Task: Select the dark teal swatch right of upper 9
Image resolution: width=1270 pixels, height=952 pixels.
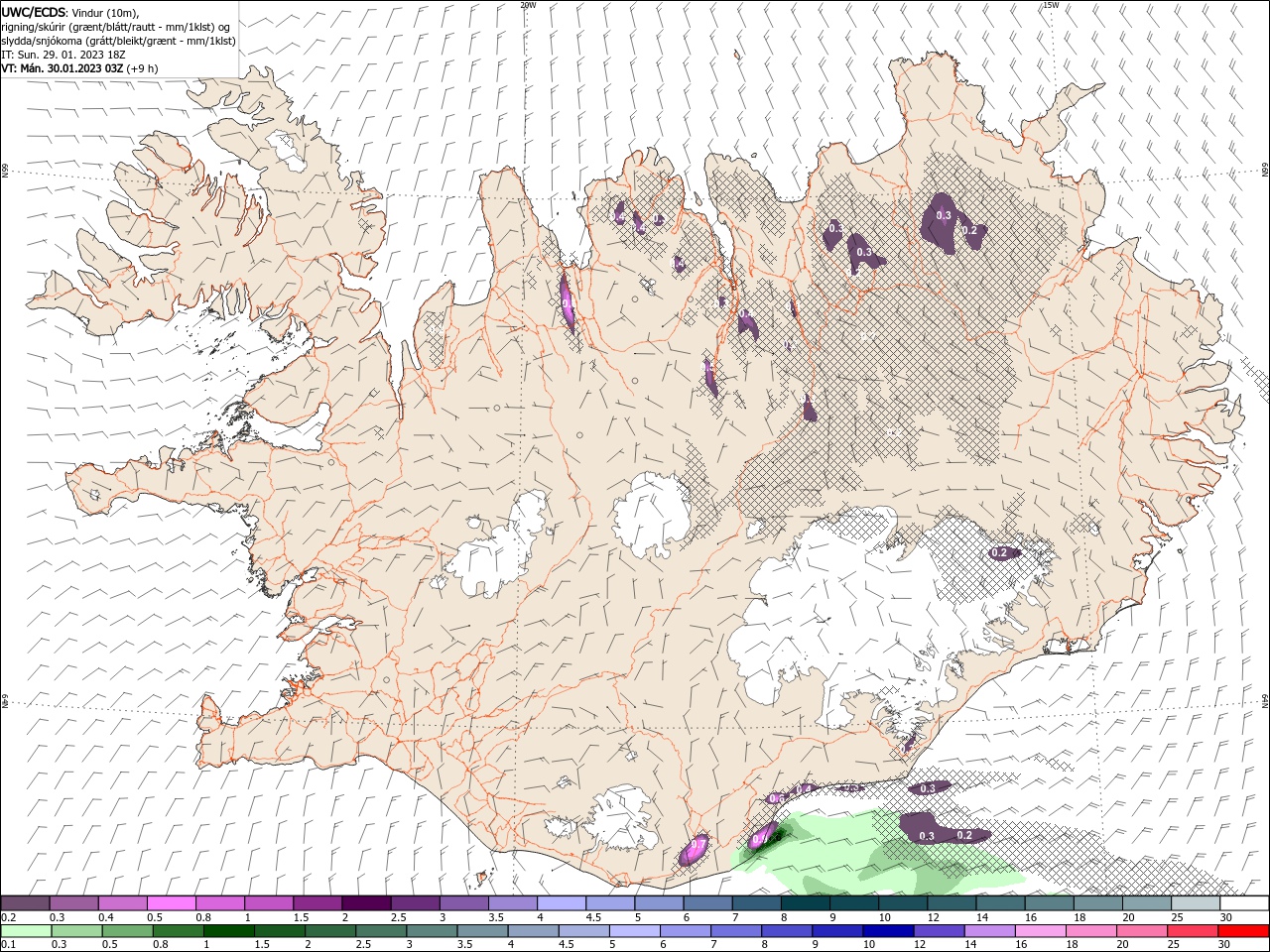Action: coord(854,903)
